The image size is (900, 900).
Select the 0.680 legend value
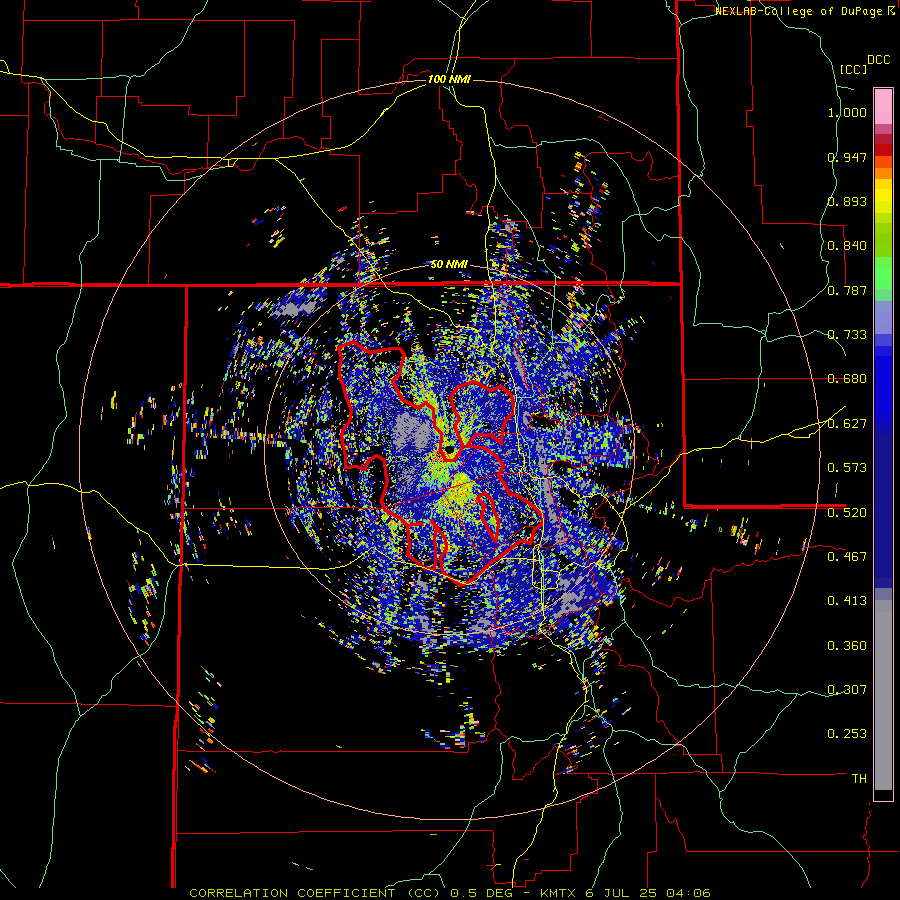847,379
